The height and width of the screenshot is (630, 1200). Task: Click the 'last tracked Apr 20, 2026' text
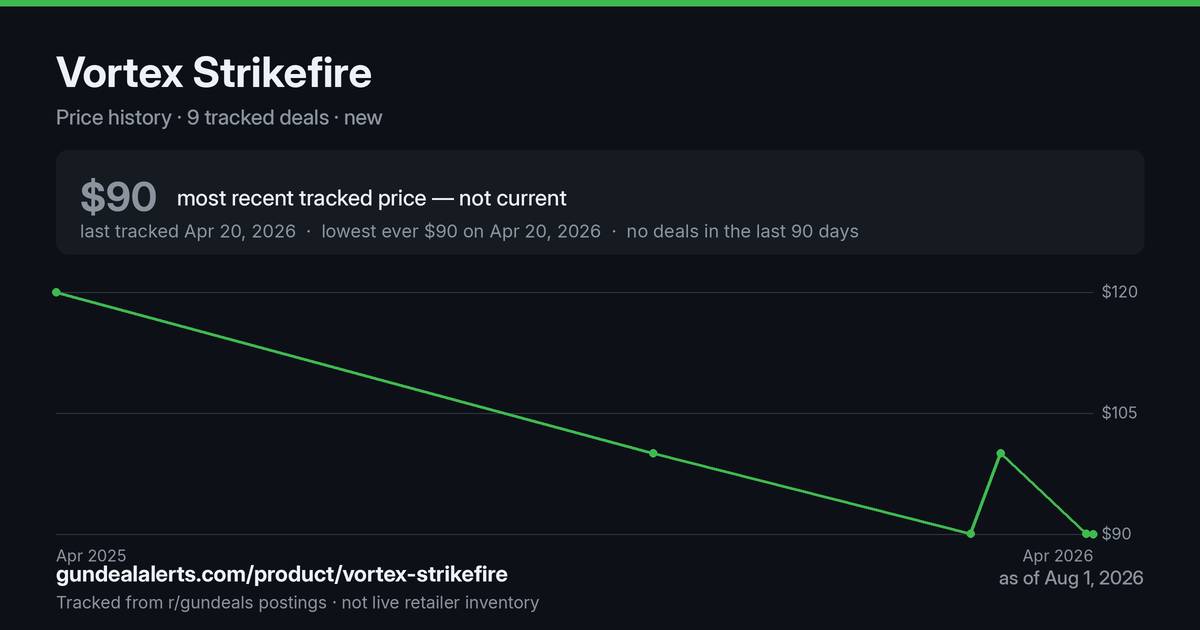(188, 231)
